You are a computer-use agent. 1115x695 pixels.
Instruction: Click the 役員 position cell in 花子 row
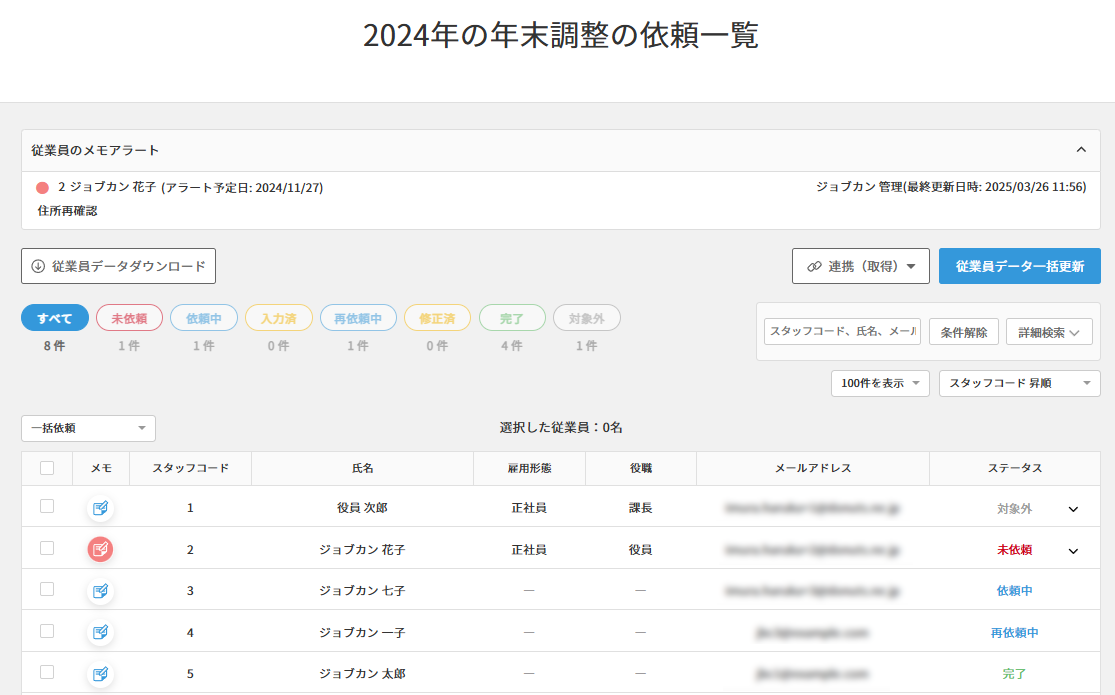pyautogui.click(x=641, y=549)
